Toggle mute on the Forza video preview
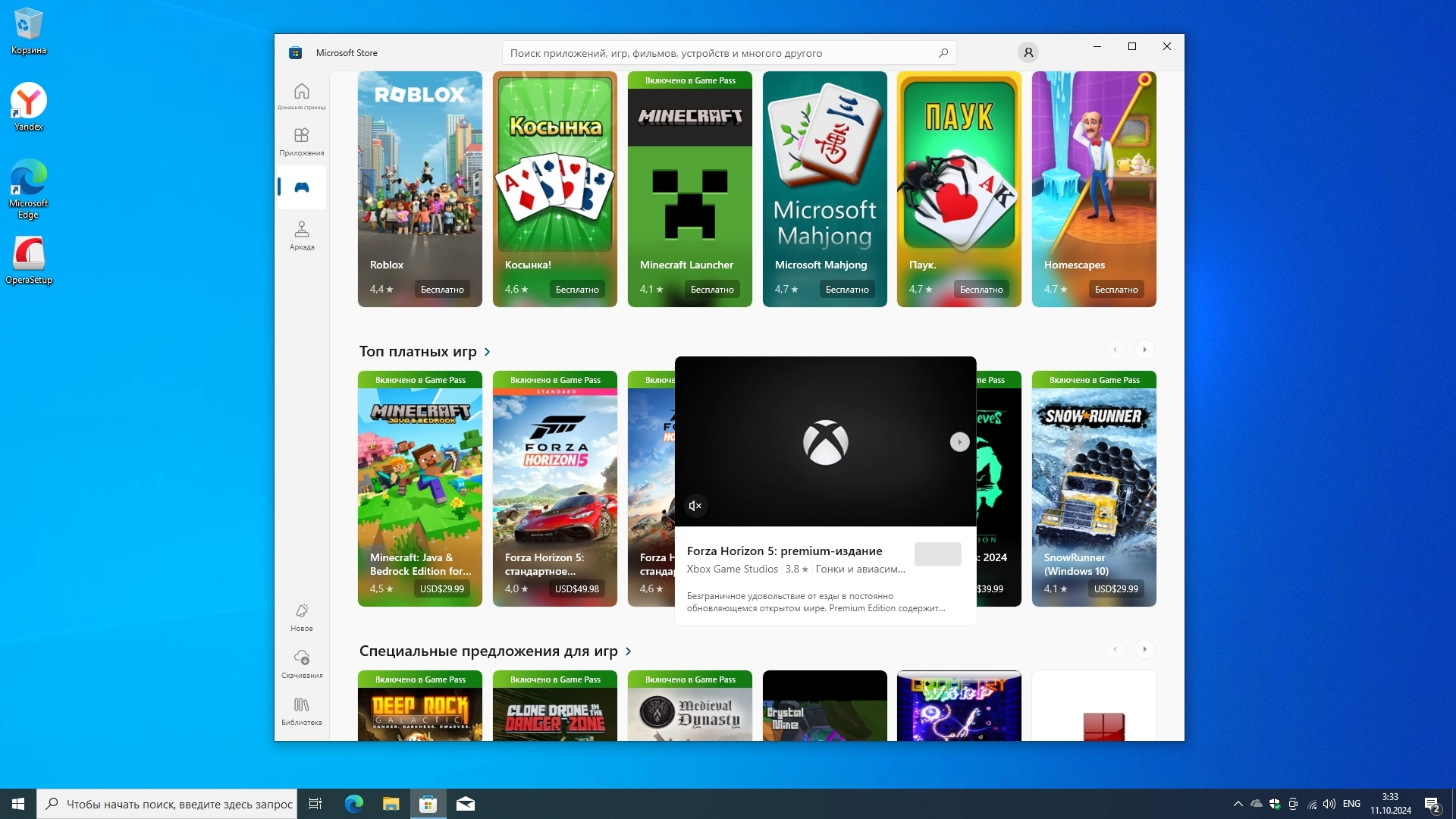Image resolution: width=1456 pixels, height=819 pixels. [695, 506]
